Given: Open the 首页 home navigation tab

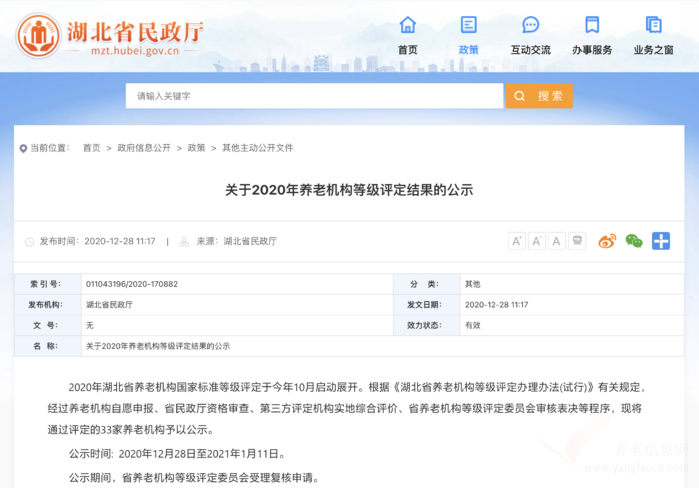Looking at the screenshot, I should [408, 36].
